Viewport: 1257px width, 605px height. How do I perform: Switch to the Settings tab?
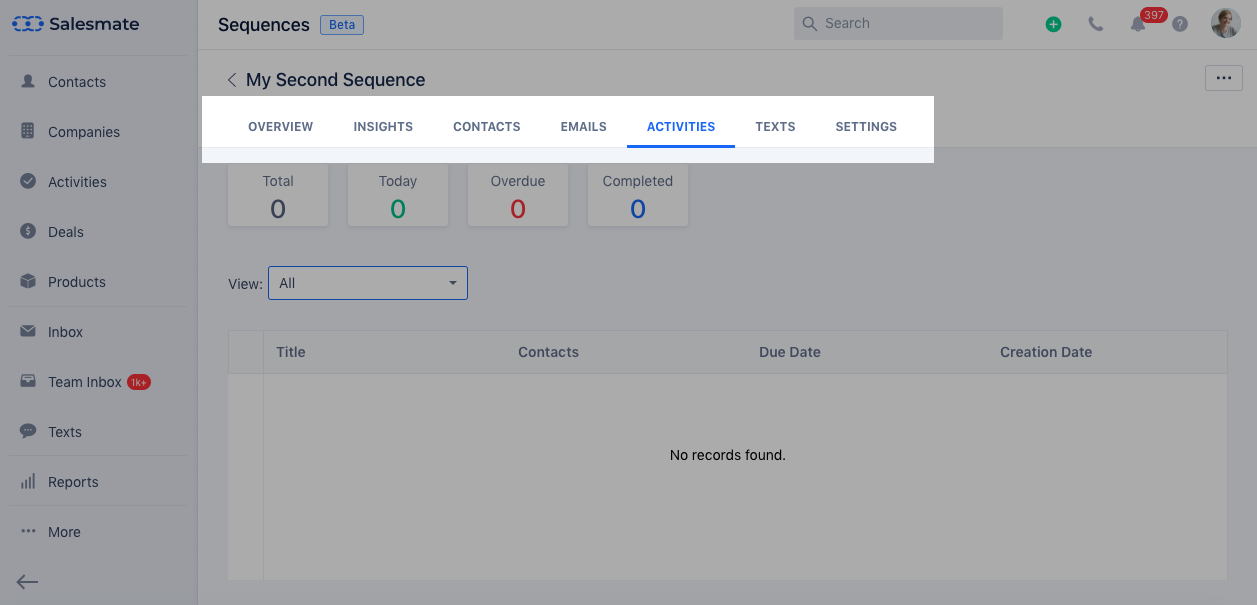point(866,127)
